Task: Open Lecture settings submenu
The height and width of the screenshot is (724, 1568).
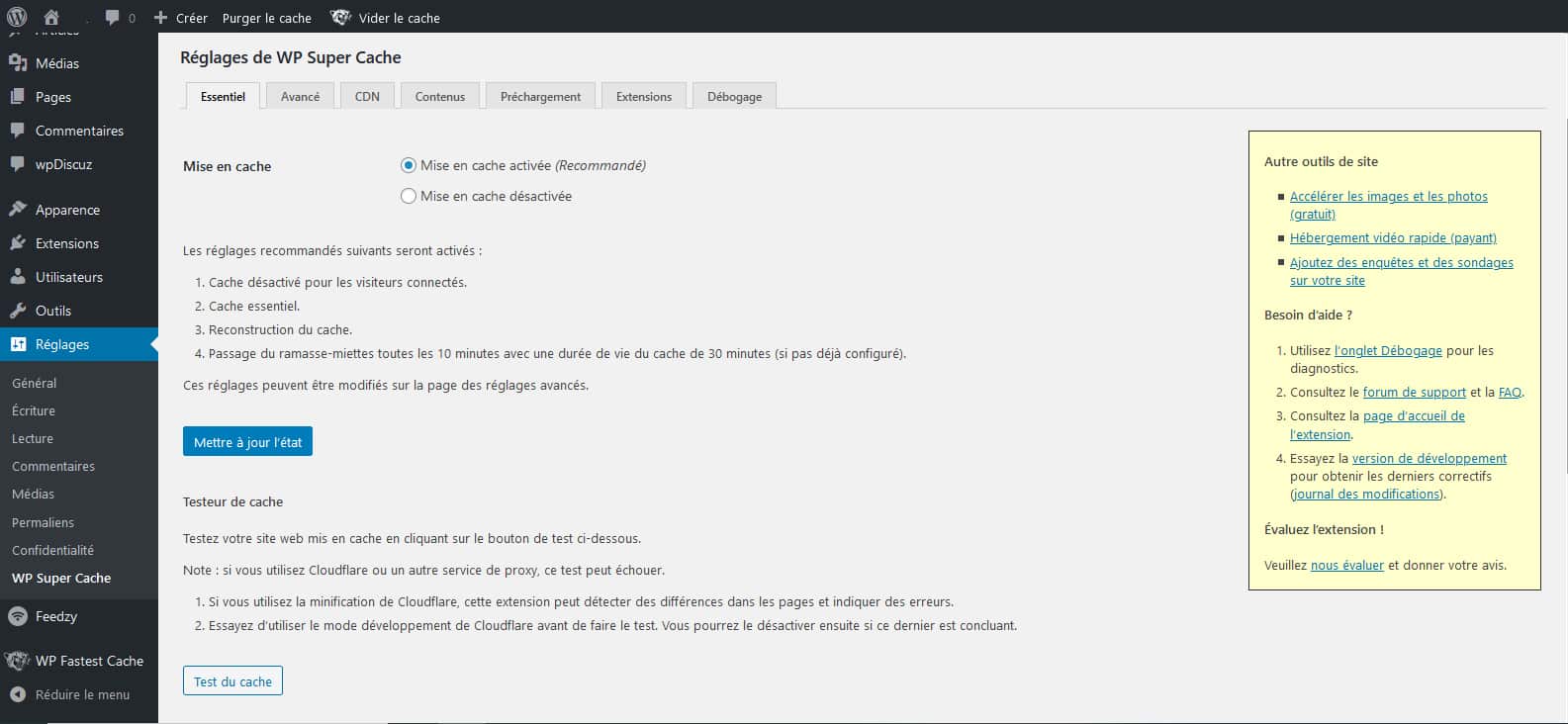Action: pyautogui.click(x=33, y=438)
